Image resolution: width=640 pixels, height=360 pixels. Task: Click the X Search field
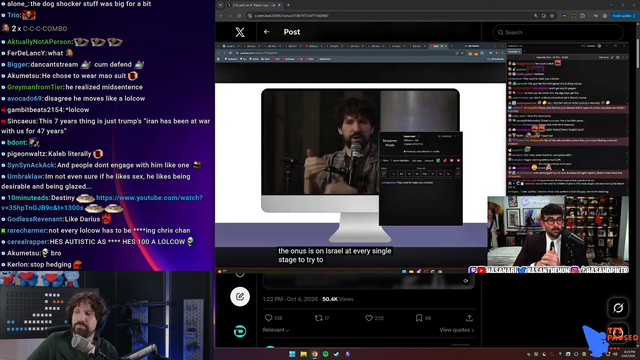click(x=558, y=32)
